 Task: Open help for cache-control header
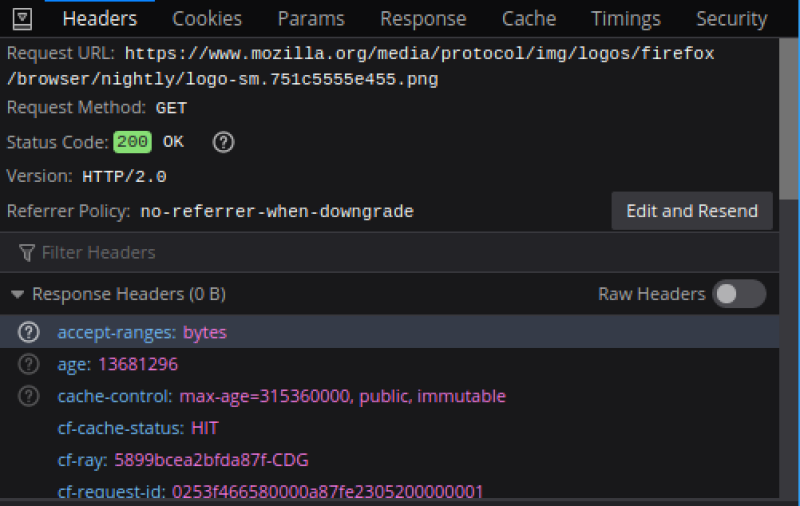tap(29, 396)
